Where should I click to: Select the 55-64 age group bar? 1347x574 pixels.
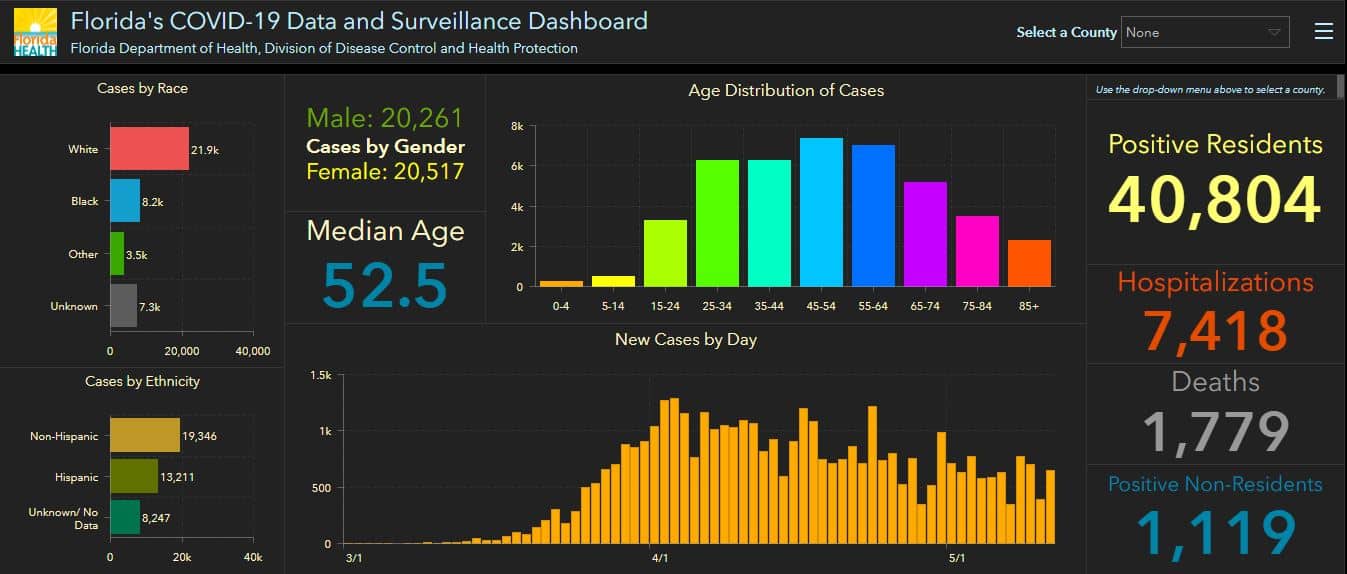[x=873, y=216]
